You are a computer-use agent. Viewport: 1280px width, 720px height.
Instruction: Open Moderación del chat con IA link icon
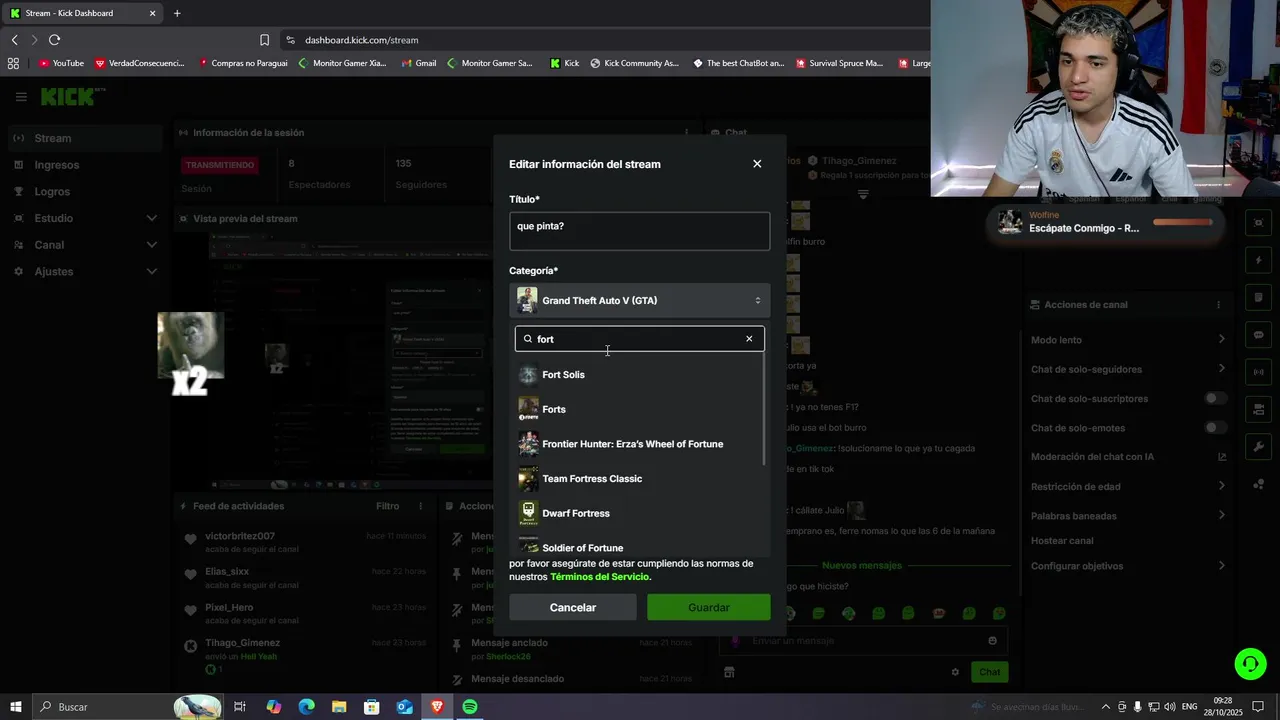1221,457
